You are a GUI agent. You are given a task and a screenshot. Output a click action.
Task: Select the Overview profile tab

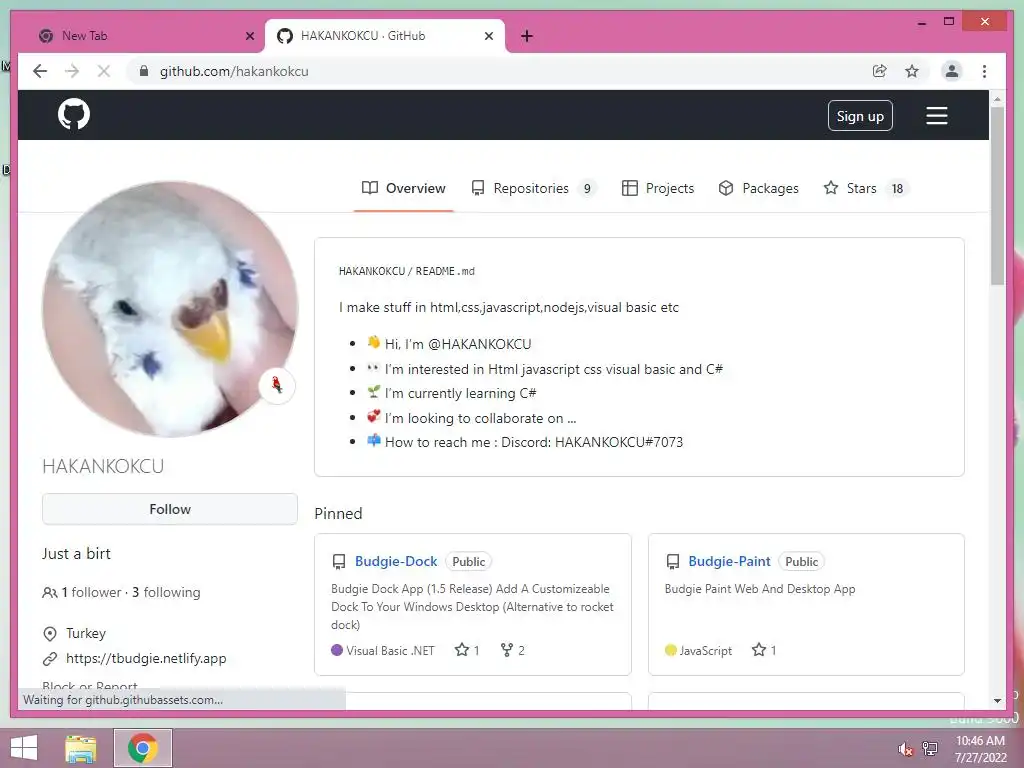click(404, 188)
